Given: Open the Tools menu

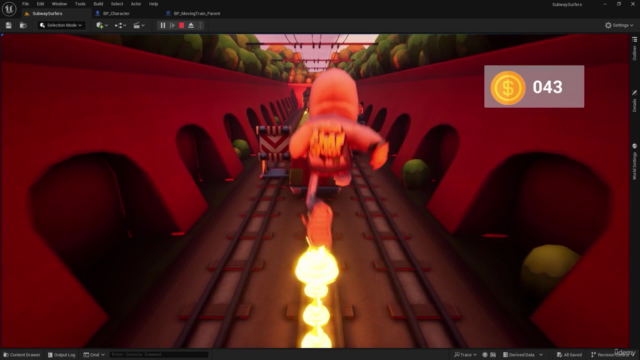Looking at the screenshot, I should (80, 4).
